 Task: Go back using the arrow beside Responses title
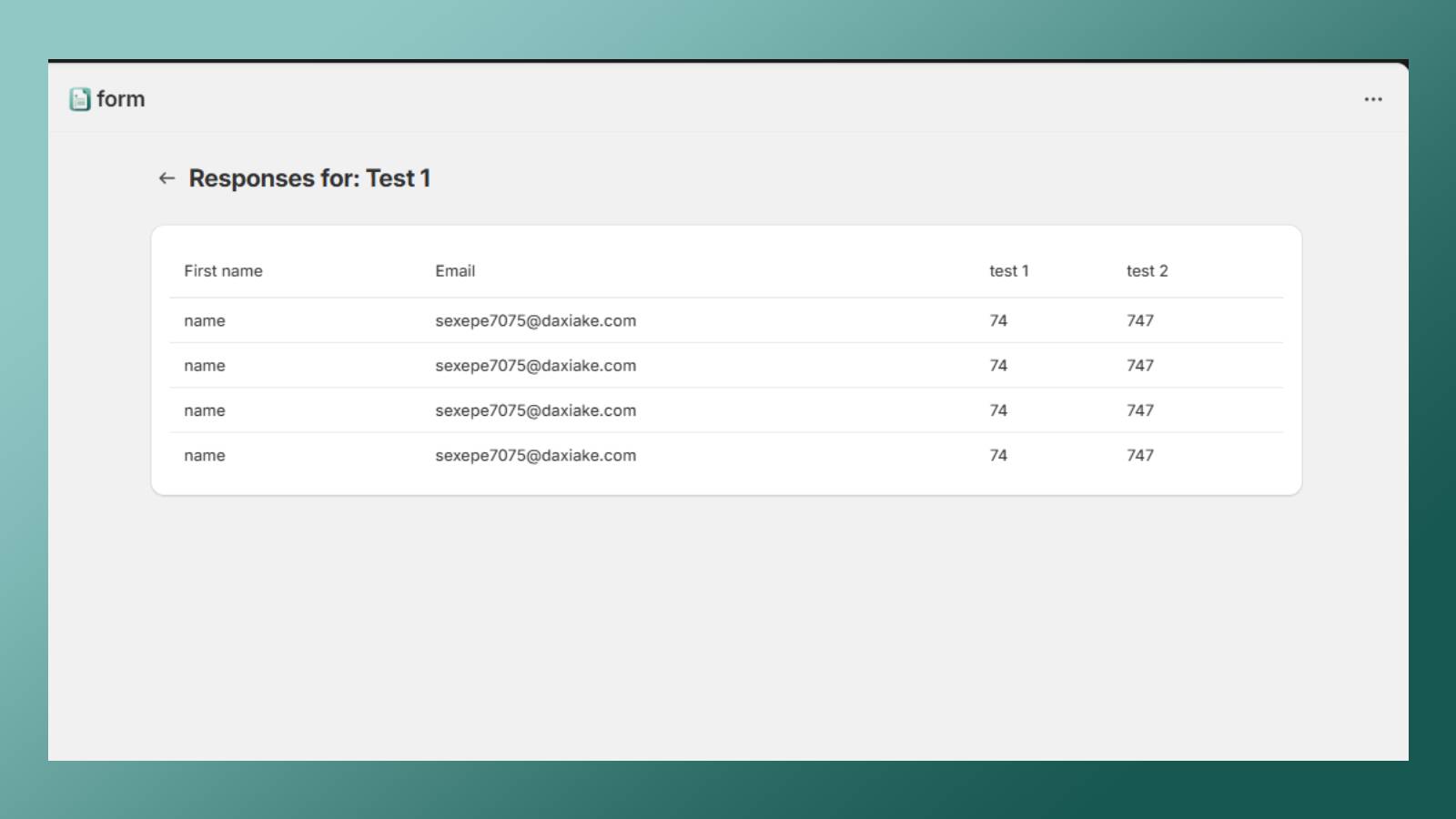167,178
